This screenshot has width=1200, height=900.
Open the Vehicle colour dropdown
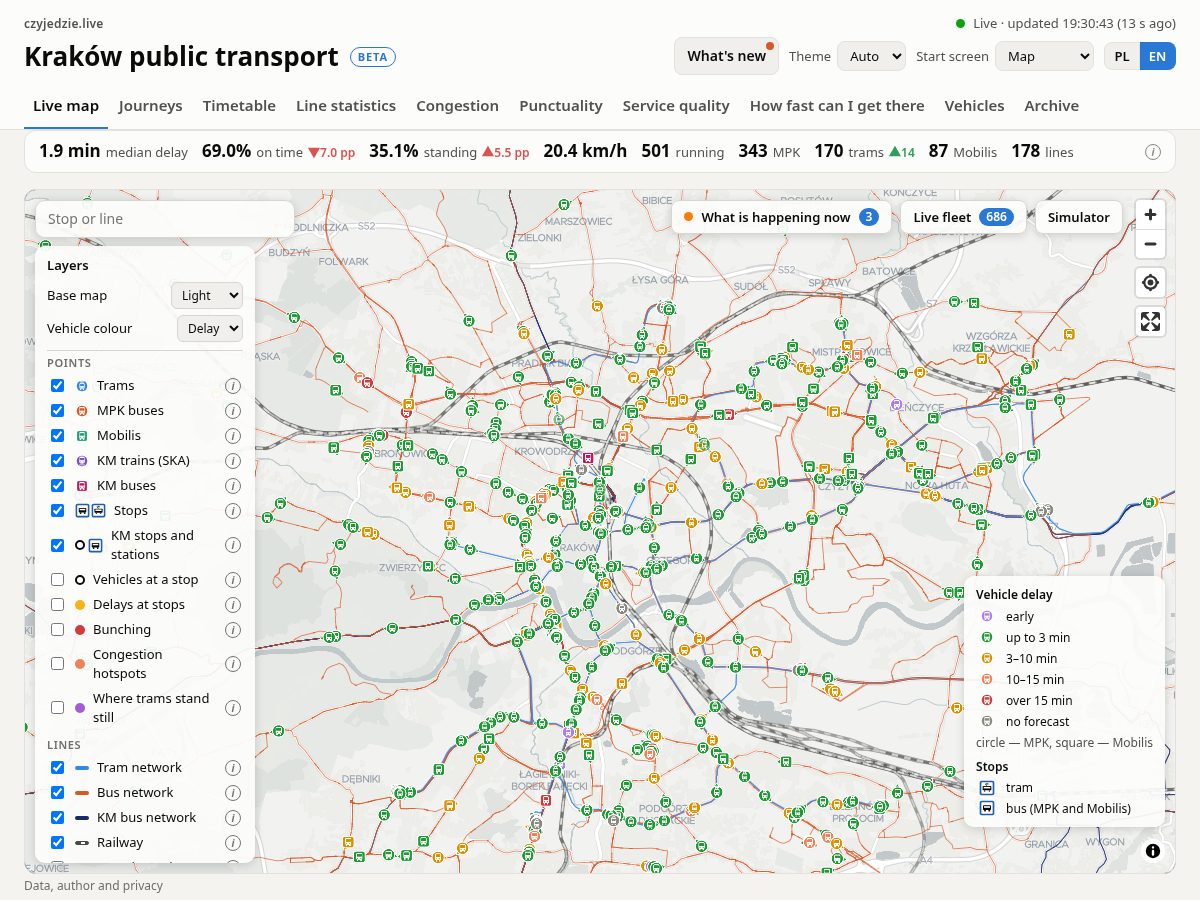pos(210,328)
